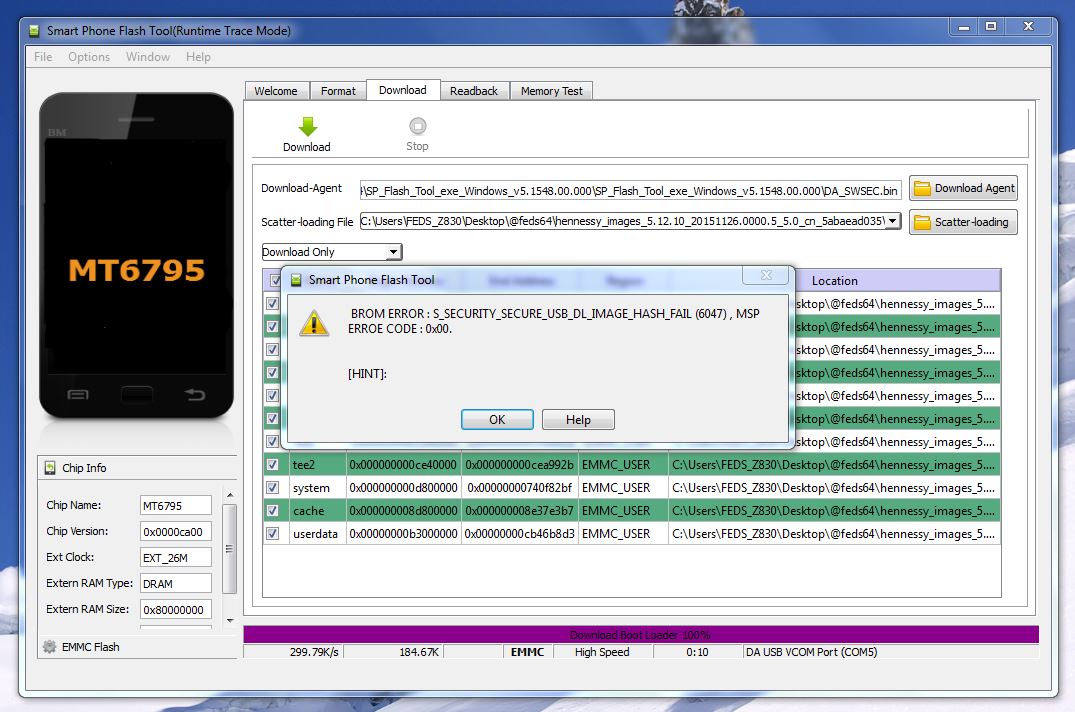This screenshot has width=1075, height=712.
Task: Open the Help menu
Action: (198, 57)
